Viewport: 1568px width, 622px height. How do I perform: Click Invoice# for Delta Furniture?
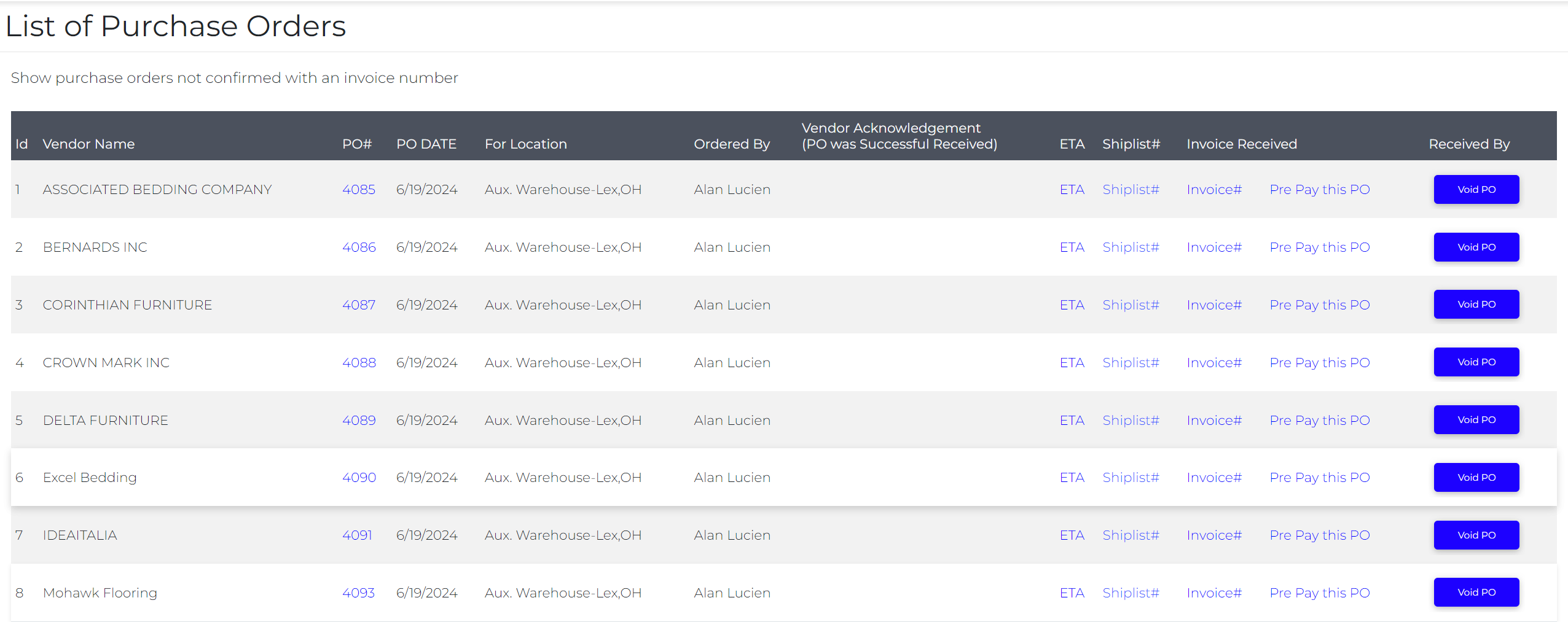[x=1214, y=420]
